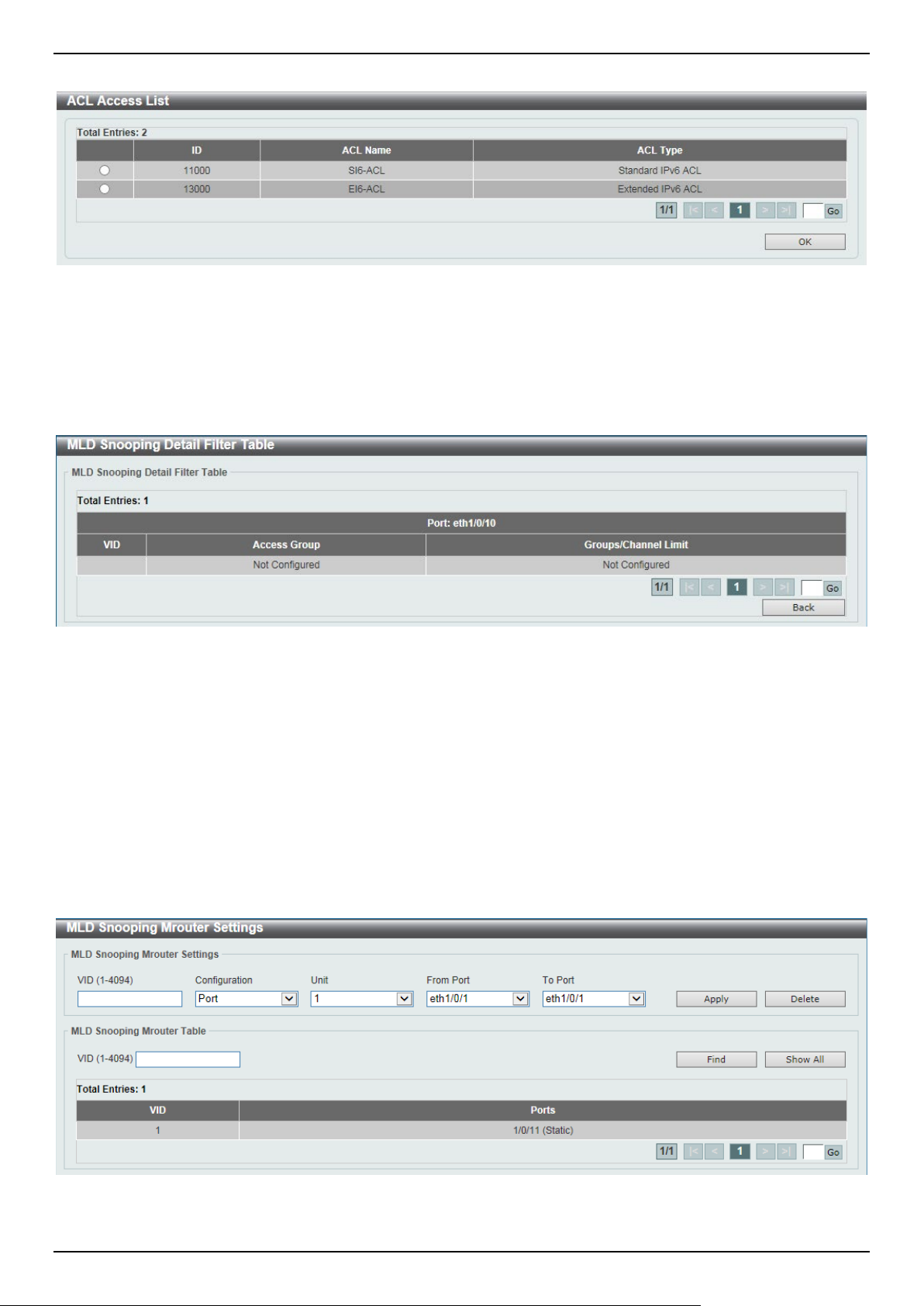The height and width of the screenshot is (1306, 924).
Task: Click Show All in Mrouter Table
Action: point(805,1059)
